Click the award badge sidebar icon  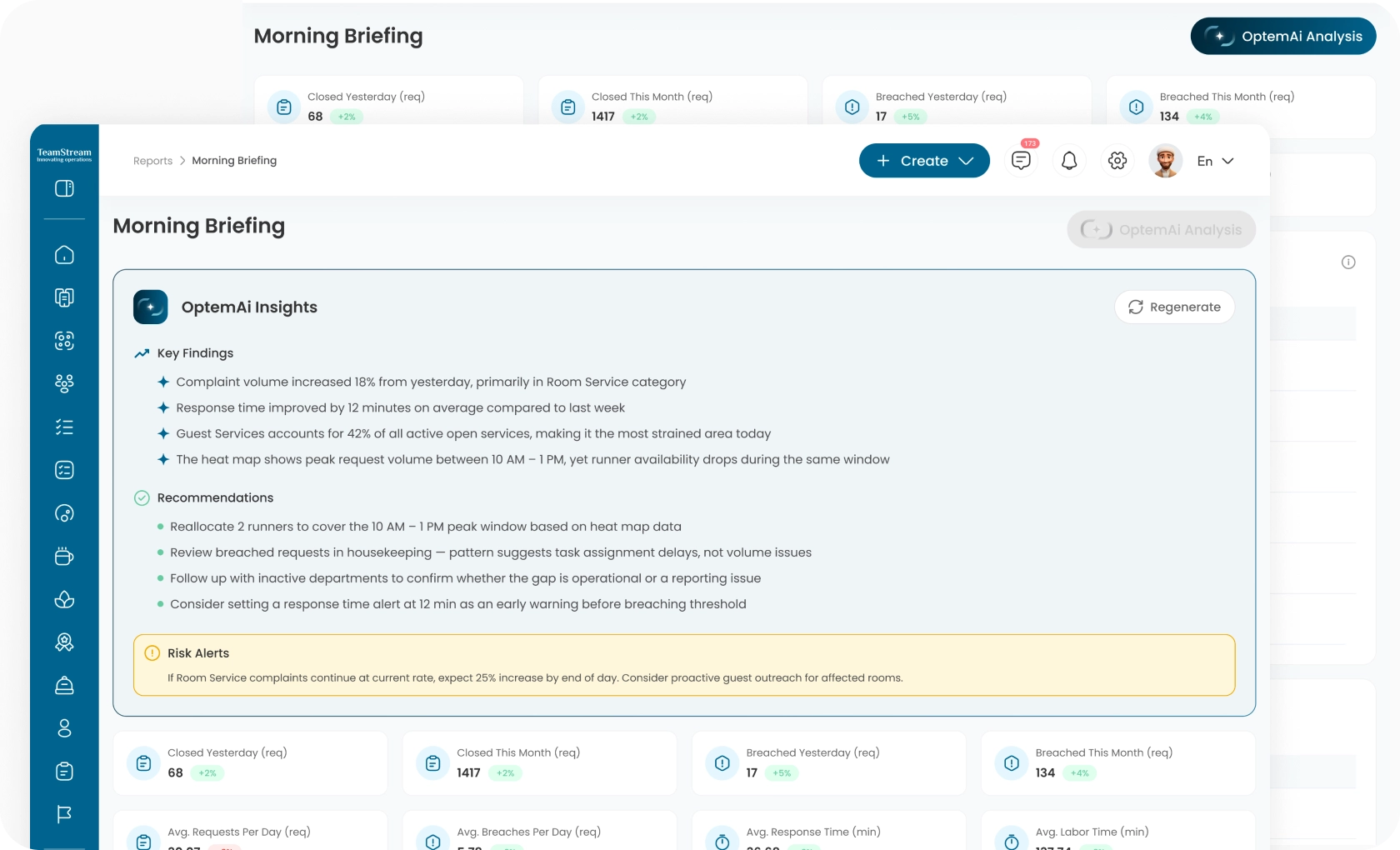pyautogui.click(x=64, y=642)
